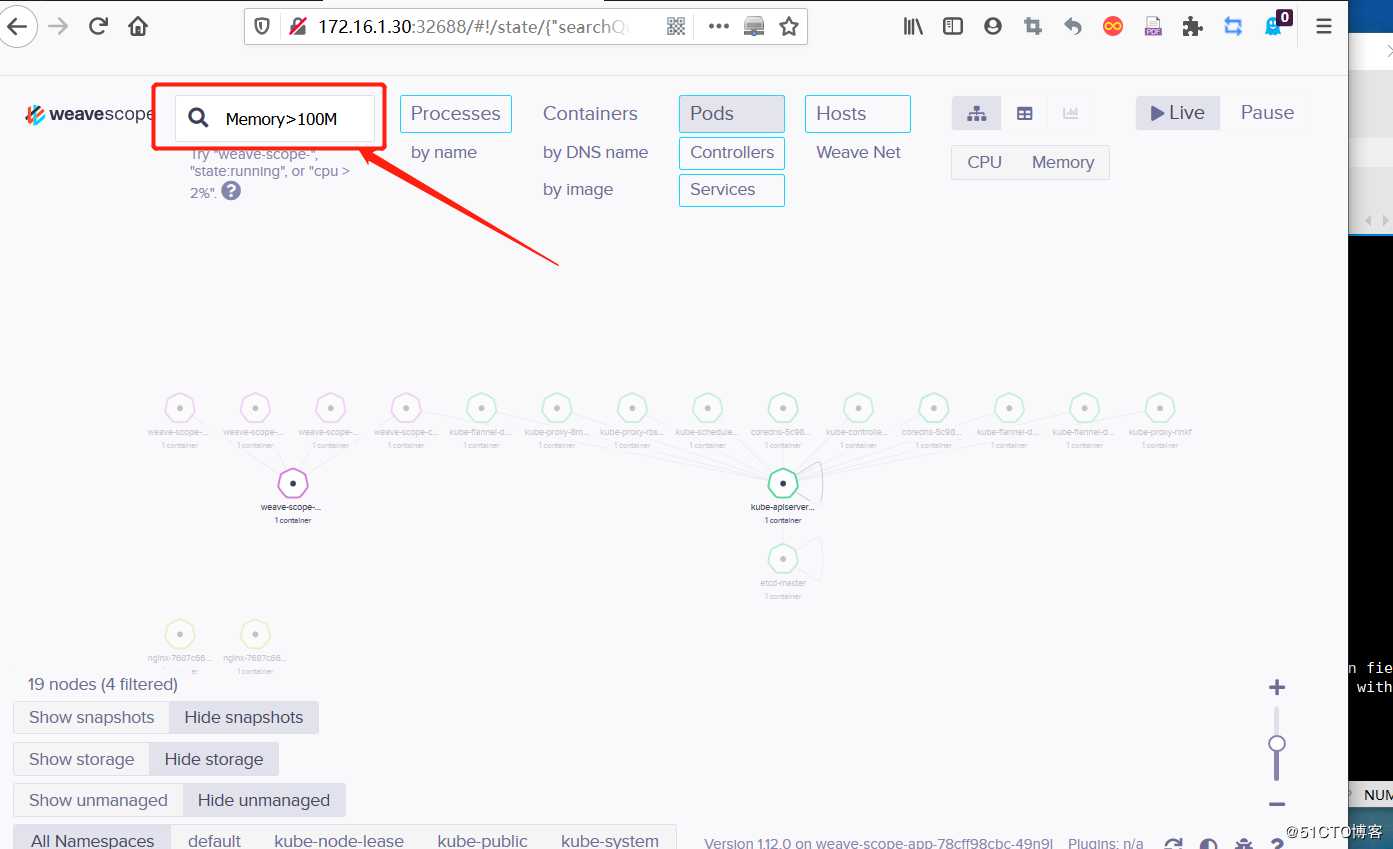Open Containers by DNS name view
The width and height of the screenshot is (1393, 849).
(596, 153)
